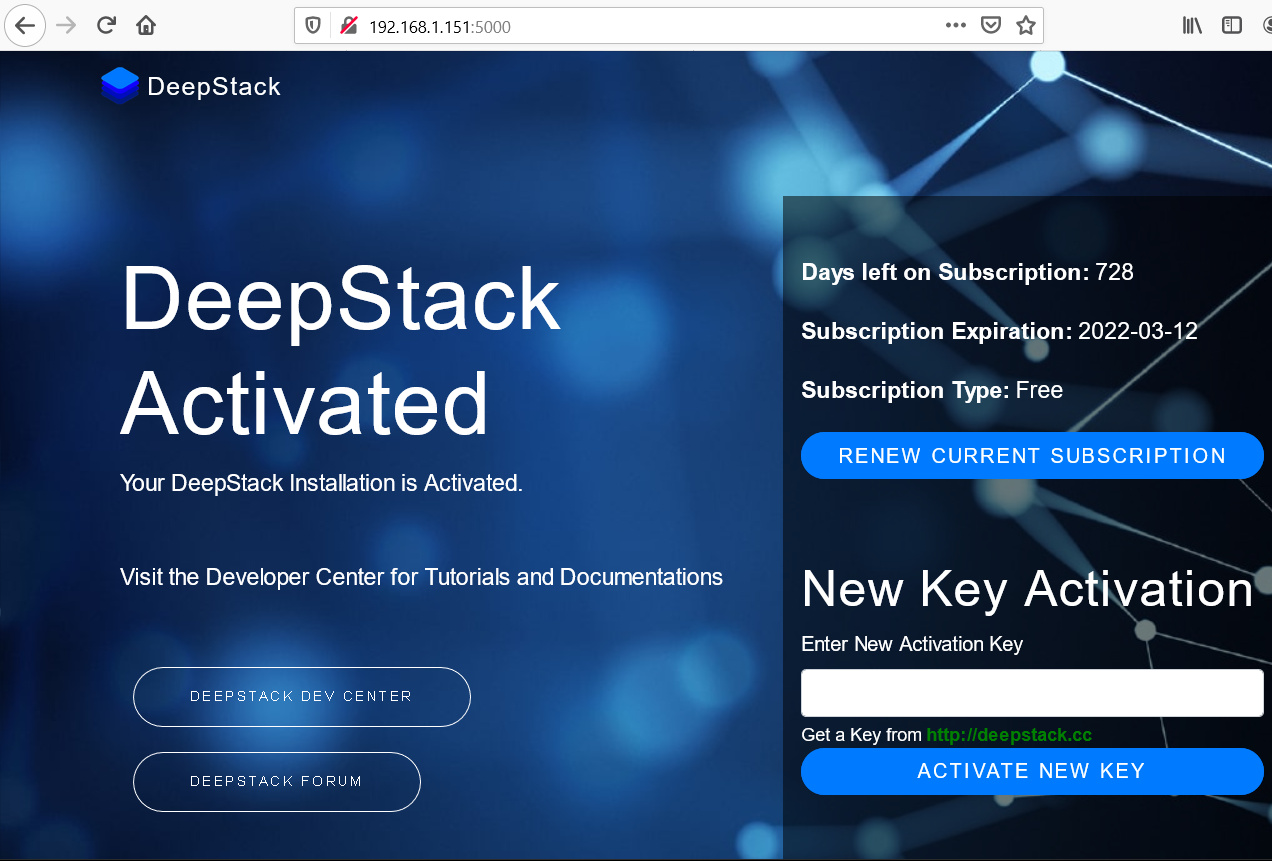The height and width of the screenshot is (861, 1272).
Task: Click the blocked camera permission icon
Action: coord(347,25)
